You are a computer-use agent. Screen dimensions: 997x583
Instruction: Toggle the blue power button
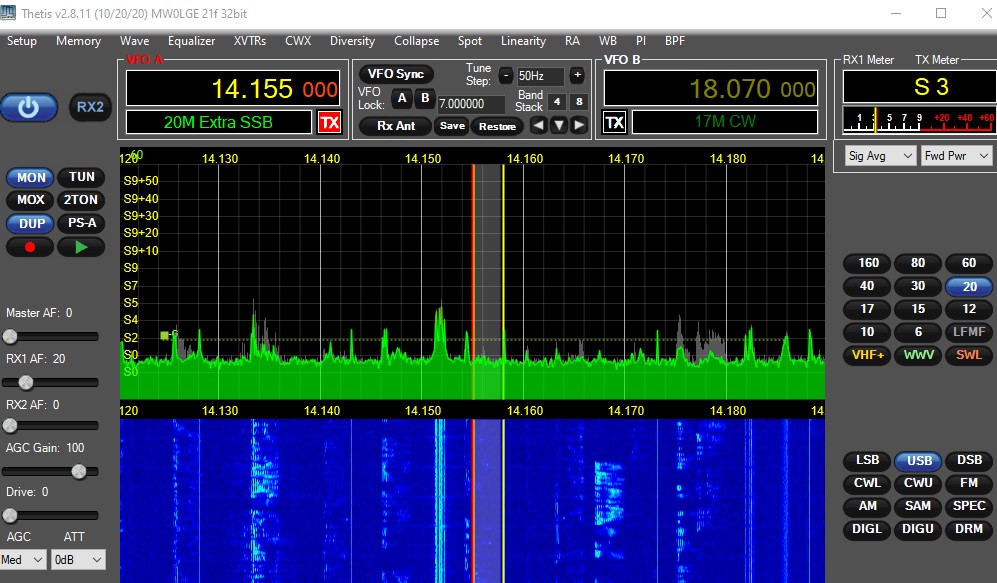click(x=29, y=107)
